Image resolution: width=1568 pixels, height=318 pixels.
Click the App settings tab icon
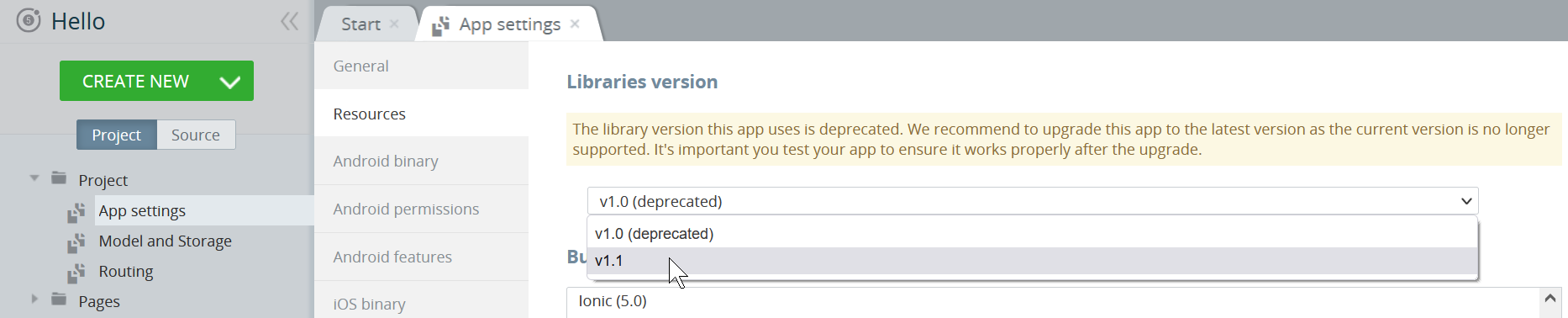click(x=440, y=26)
